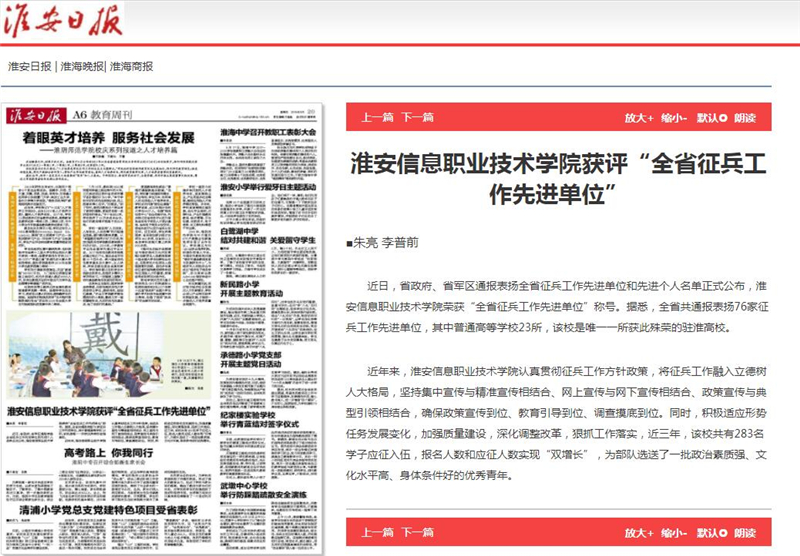Screen dimensions: 800x556
Task: Go to previous article via top 上一篇
Action: (x=377, y=117)
